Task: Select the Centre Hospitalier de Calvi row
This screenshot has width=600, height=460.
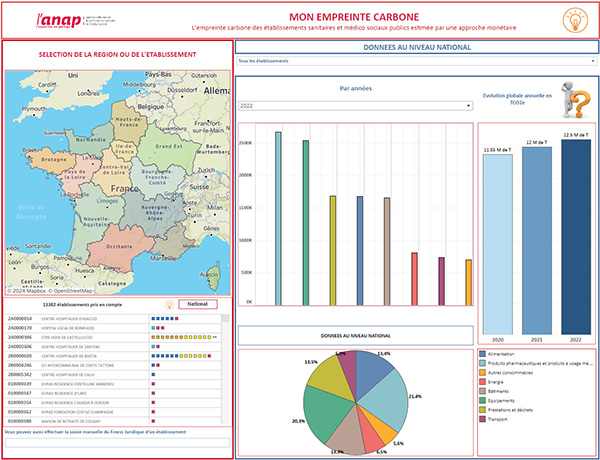Action: (113, 375)
